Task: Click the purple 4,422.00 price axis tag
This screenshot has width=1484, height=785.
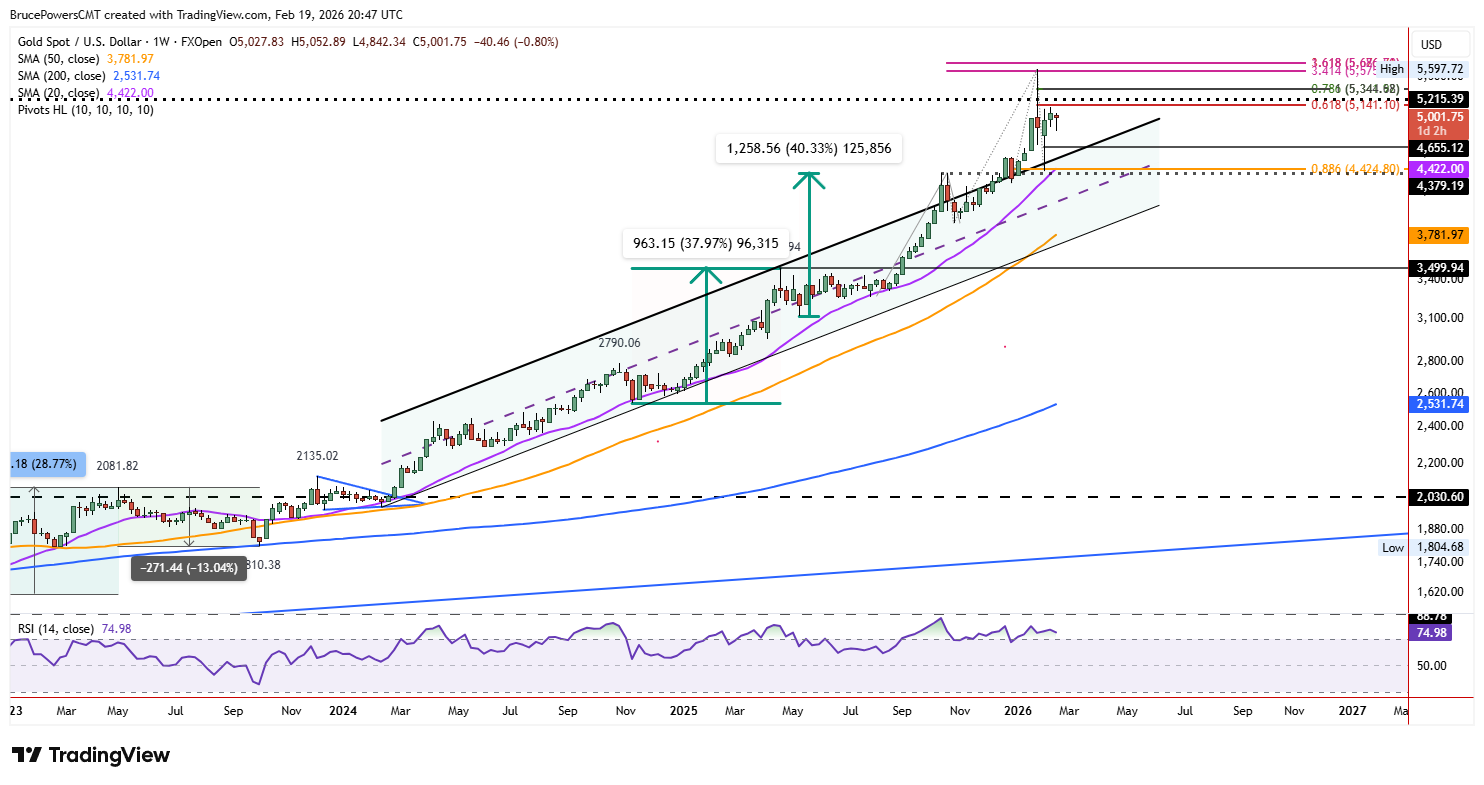Action: point(1440,169)
